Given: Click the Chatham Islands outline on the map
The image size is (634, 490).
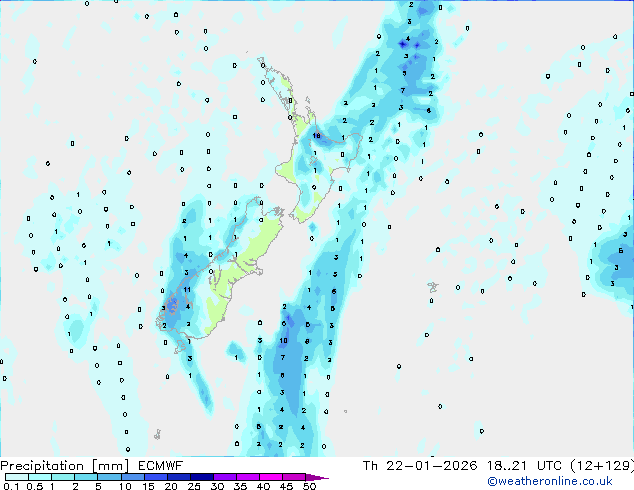Looking at the screenshot, I should click(433, 287).
